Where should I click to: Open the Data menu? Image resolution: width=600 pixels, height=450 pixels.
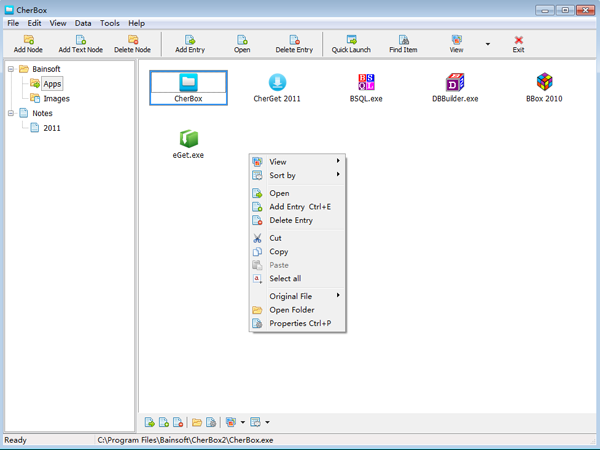point(83,23)
